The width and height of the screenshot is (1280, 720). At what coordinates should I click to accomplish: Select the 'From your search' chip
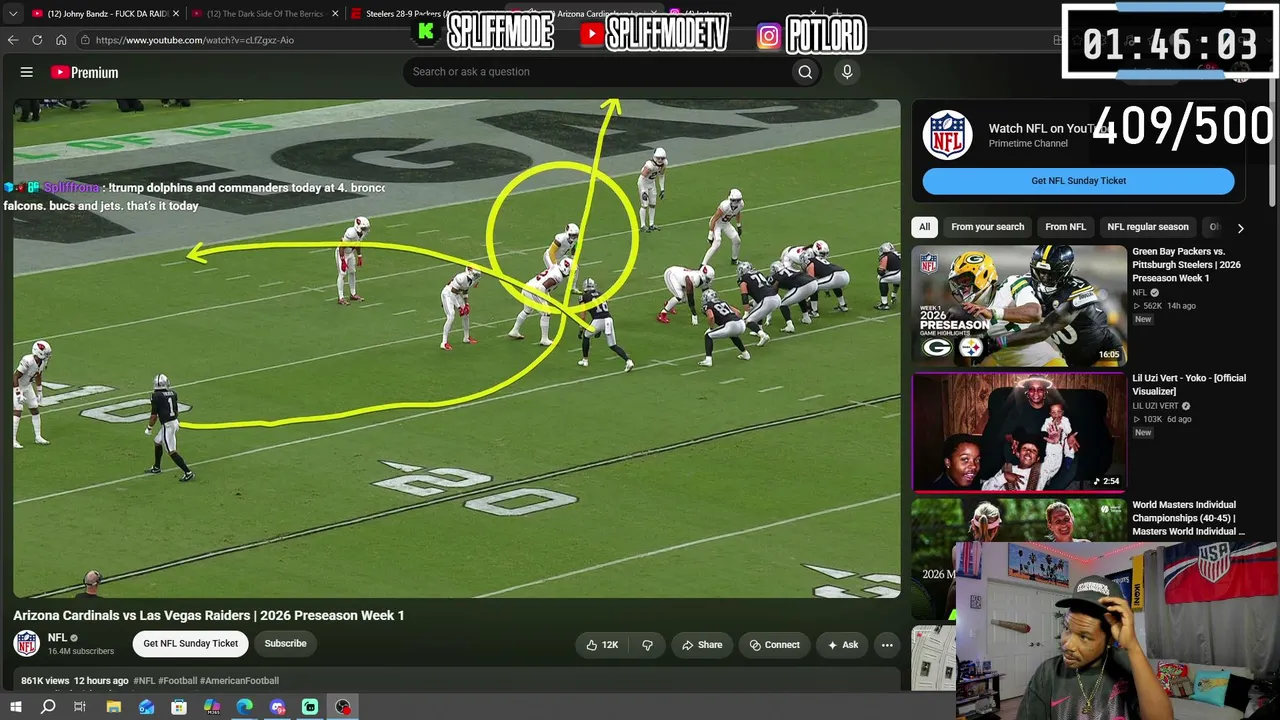tap(987, 227)
